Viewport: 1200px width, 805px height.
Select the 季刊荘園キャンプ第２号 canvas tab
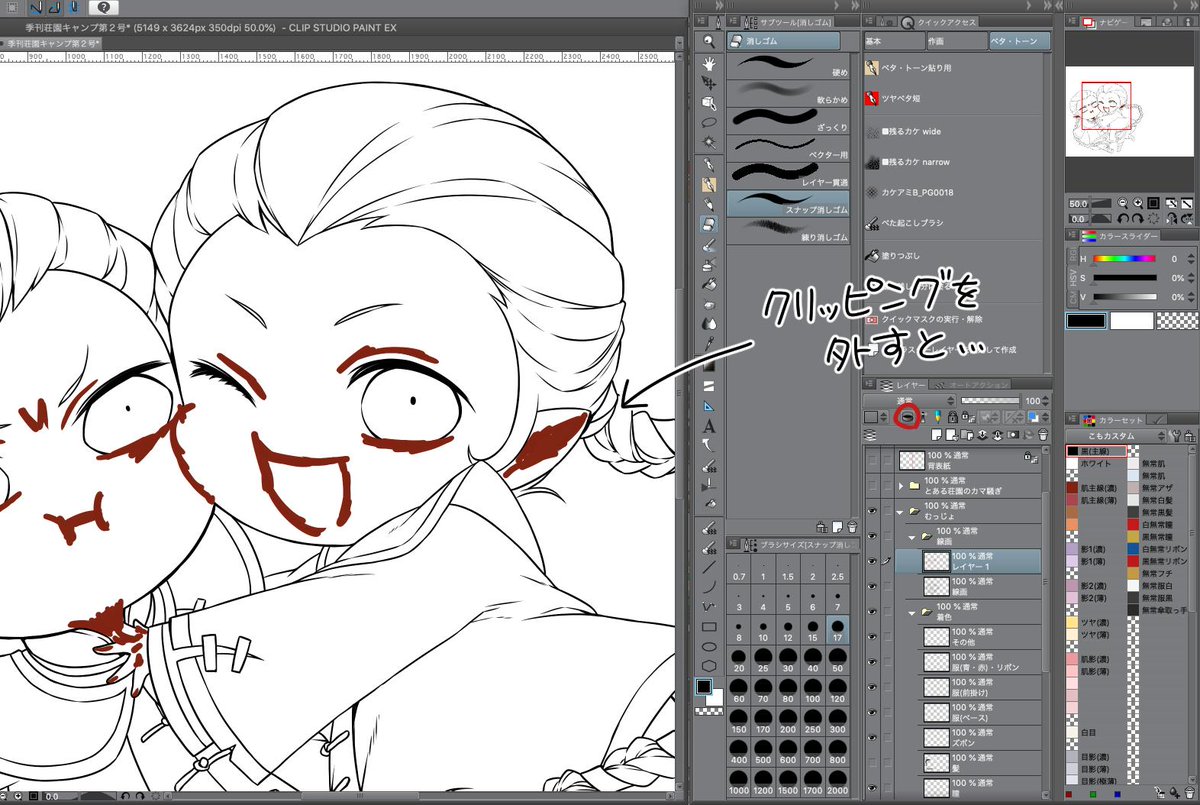(51, 43)
